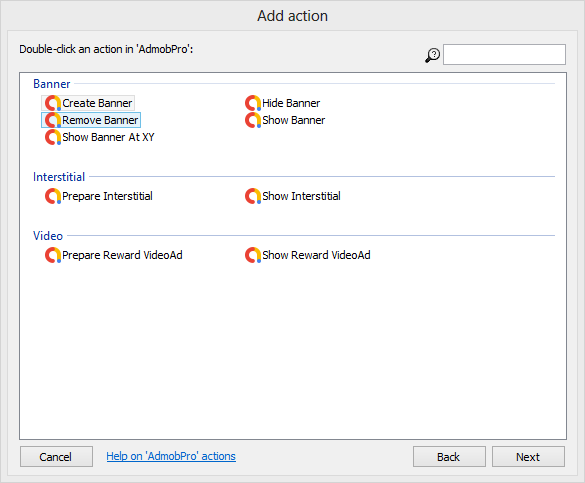Click the Video category heading

coord(48,236)
